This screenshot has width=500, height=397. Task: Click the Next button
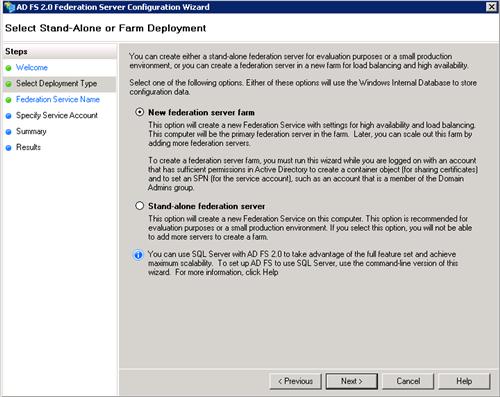point(352,381)
